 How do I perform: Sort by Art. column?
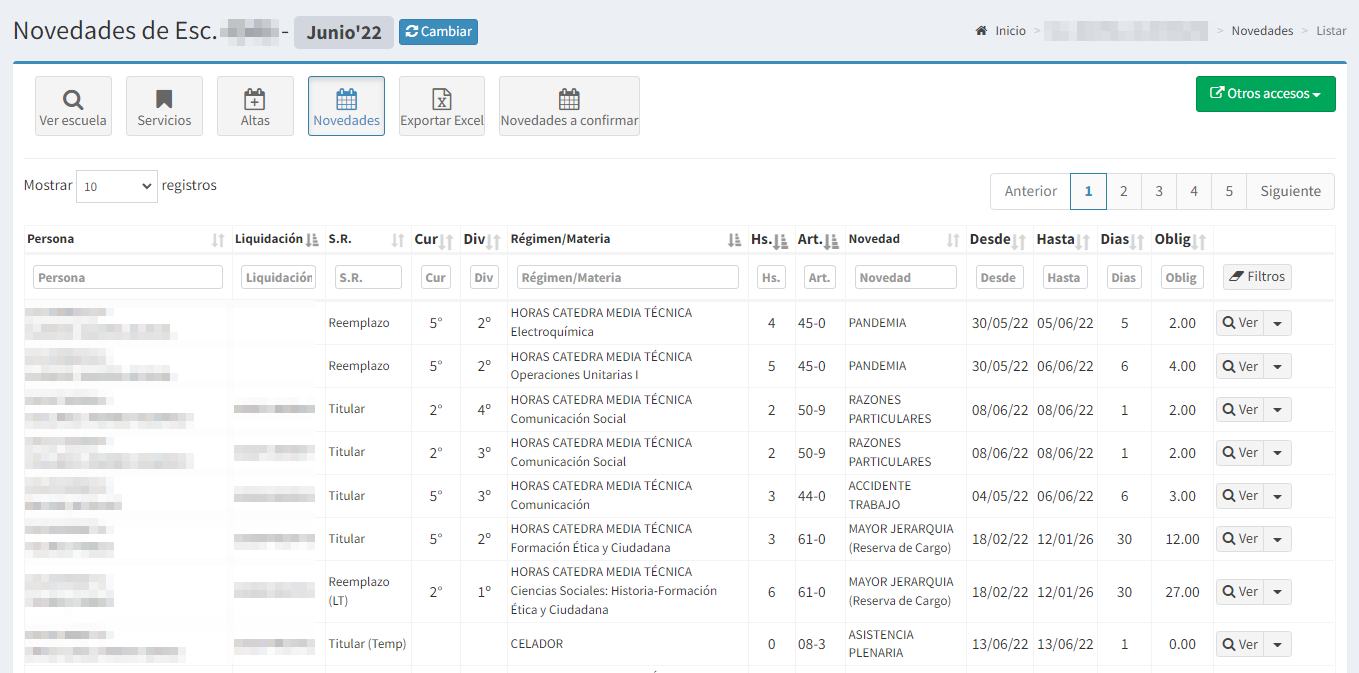[x=819, y=239]
